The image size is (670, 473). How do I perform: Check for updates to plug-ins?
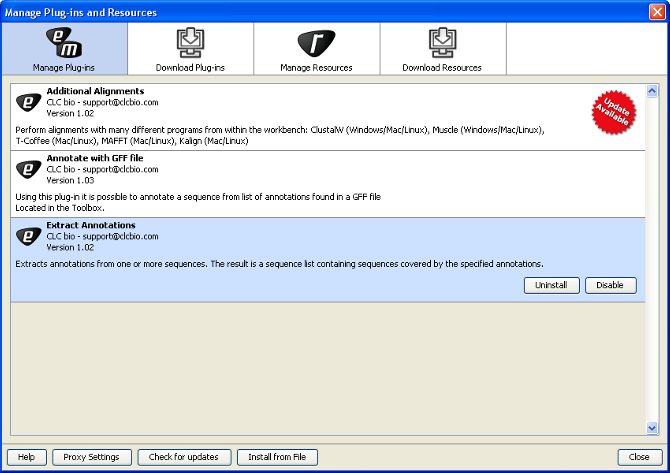[x=184, y=457]
